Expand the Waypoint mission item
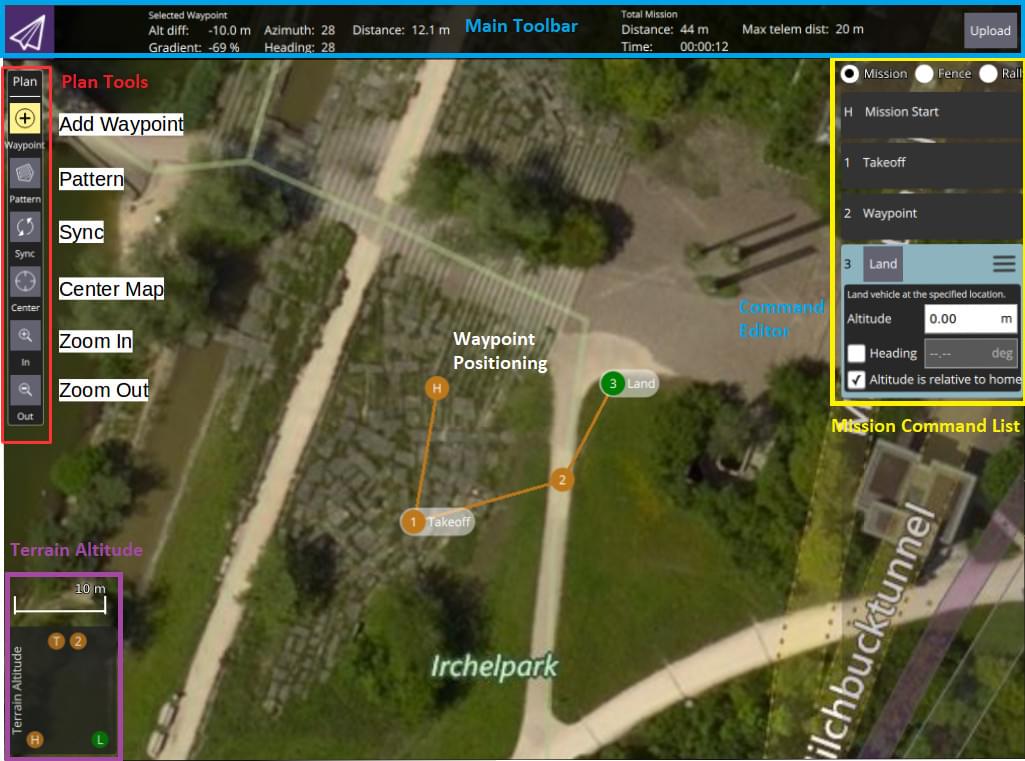The width and height of the screenshot is (1025, 761). click(x=930, y=213)
